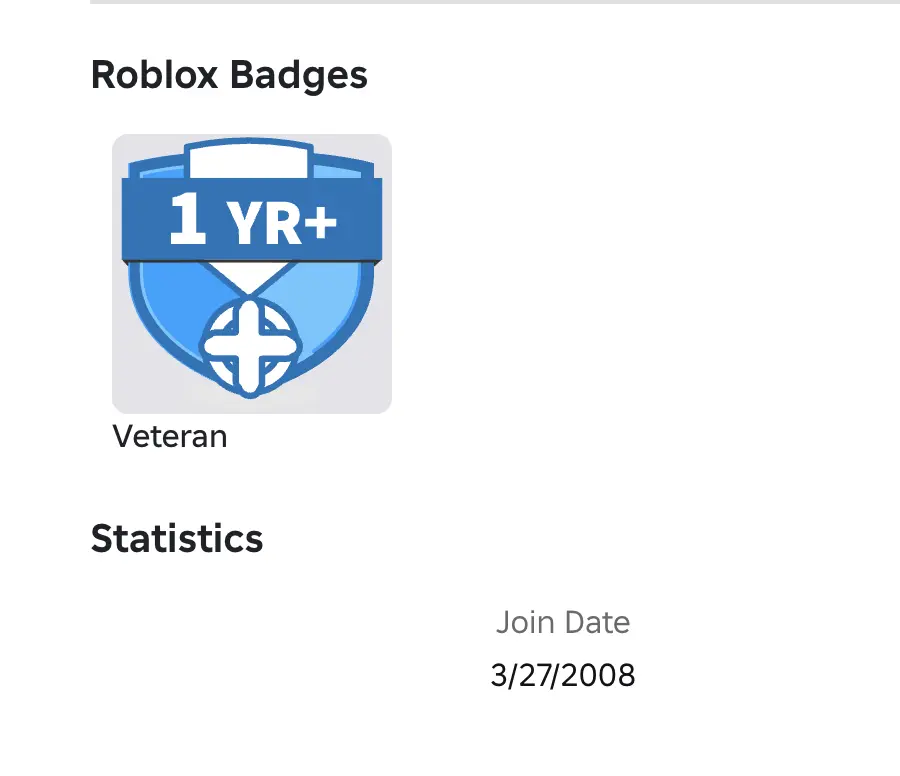Click the gray divider line at the top
The height and width of the screenshot is (776, 900).
click(x=495, y=2)
